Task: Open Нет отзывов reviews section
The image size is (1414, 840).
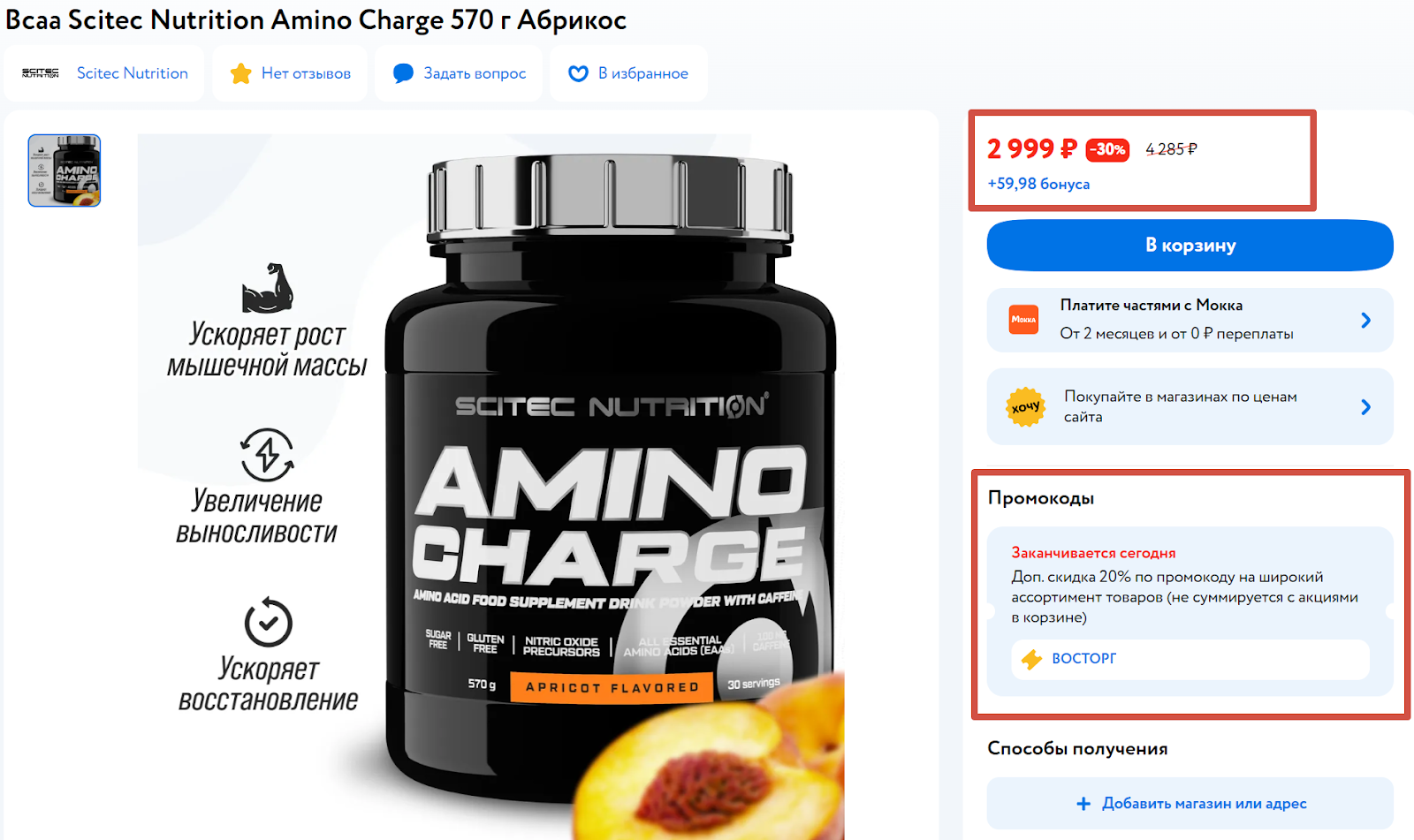Action: coord(306,73)
